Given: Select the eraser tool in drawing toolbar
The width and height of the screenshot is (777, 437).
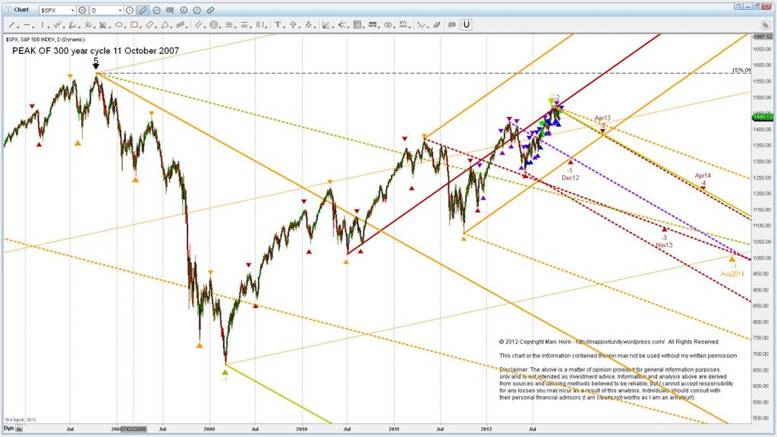Looking at the screenshot, I should coord(437,25).
